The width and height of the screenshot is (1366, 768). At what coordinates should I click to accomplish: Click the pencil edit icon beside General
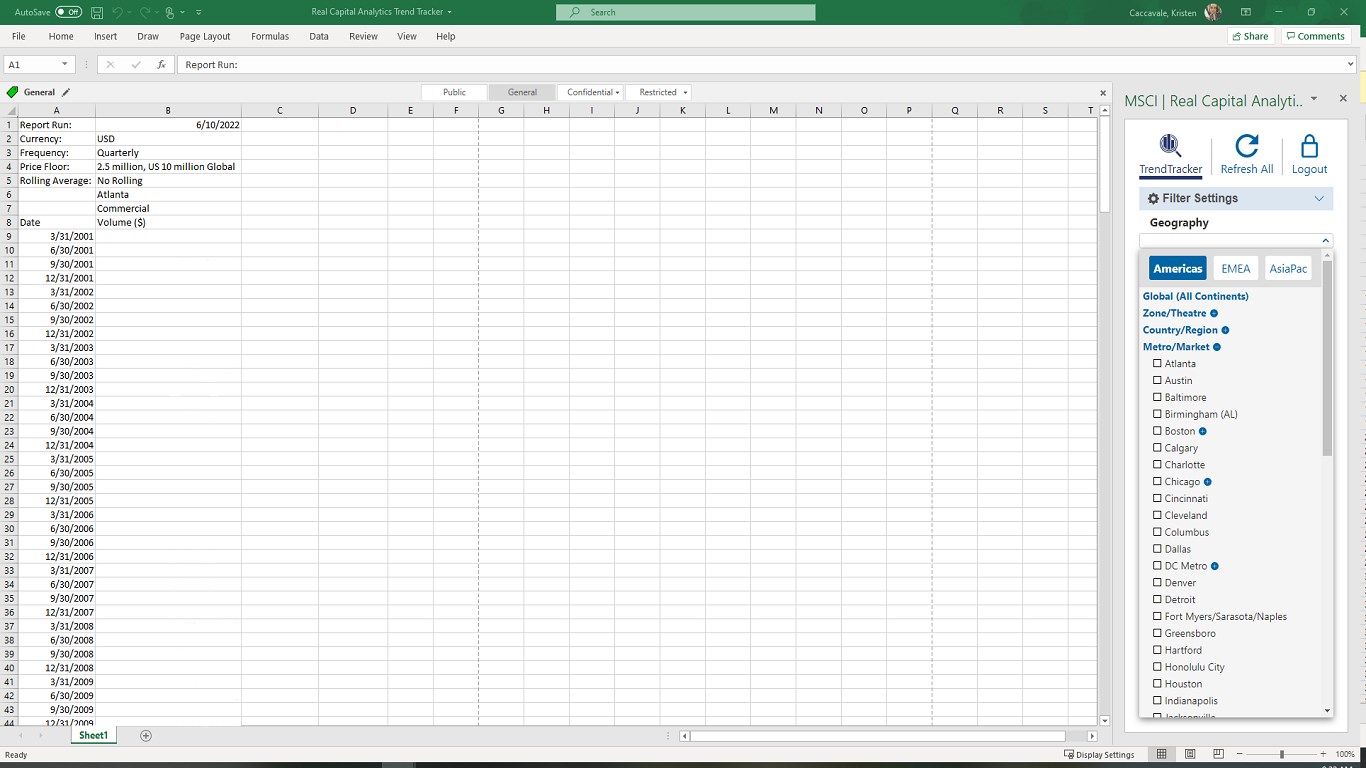coord(66,92)
